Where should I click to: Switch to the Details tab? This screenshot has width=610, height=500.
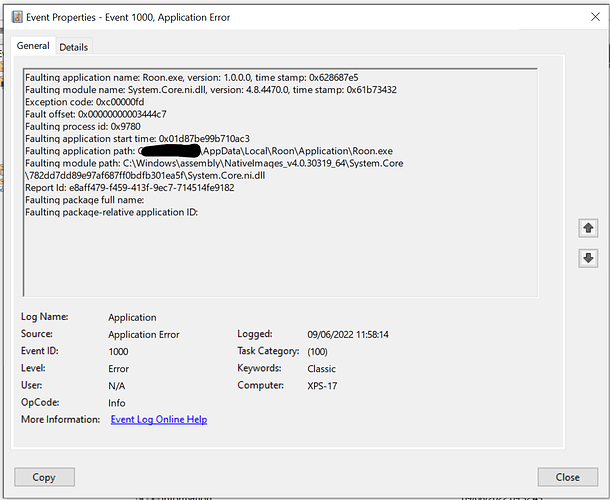[74, 47]
